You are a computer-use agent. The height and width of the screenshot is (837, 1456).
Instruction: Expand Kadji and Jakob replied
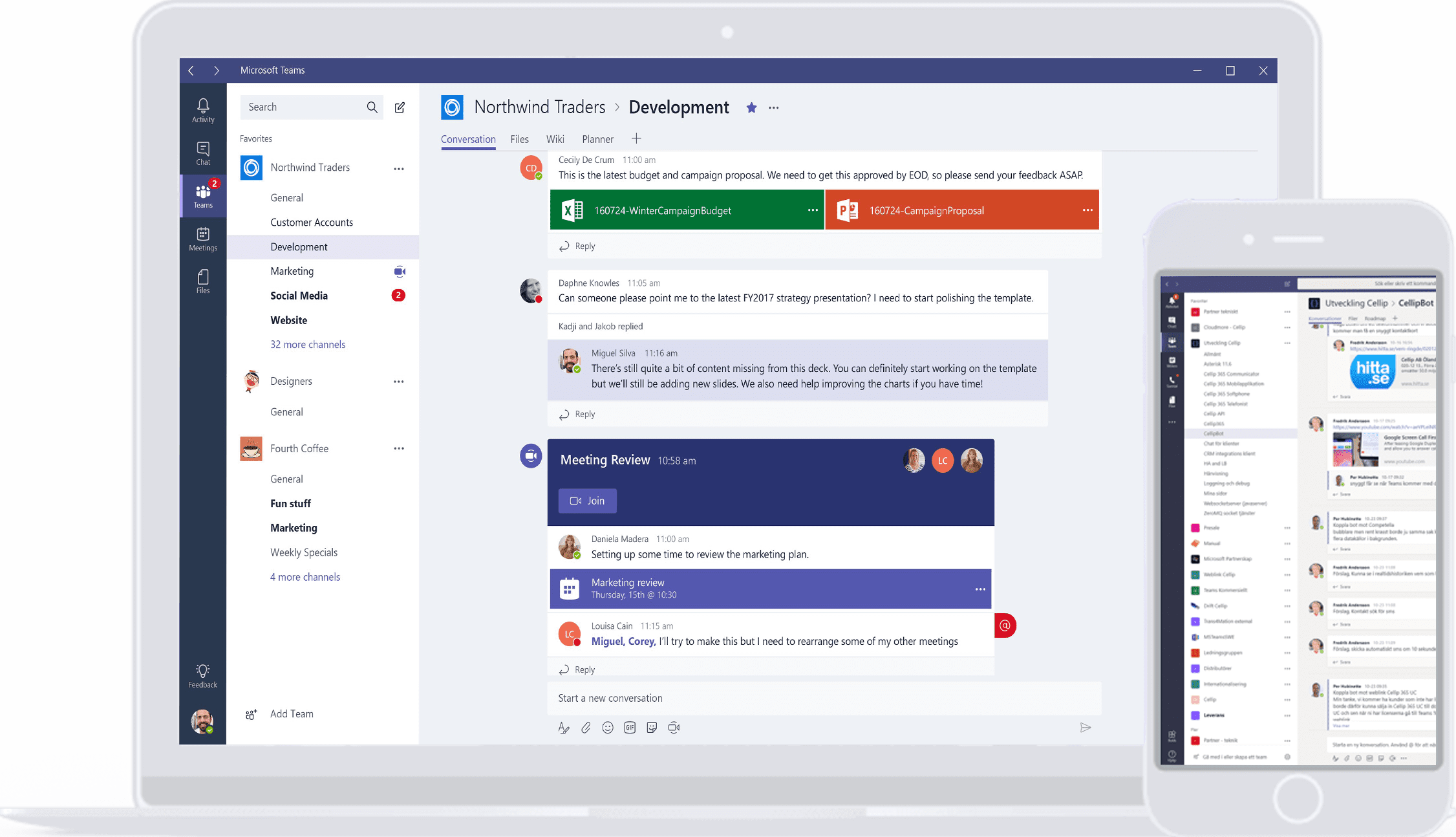601,327
